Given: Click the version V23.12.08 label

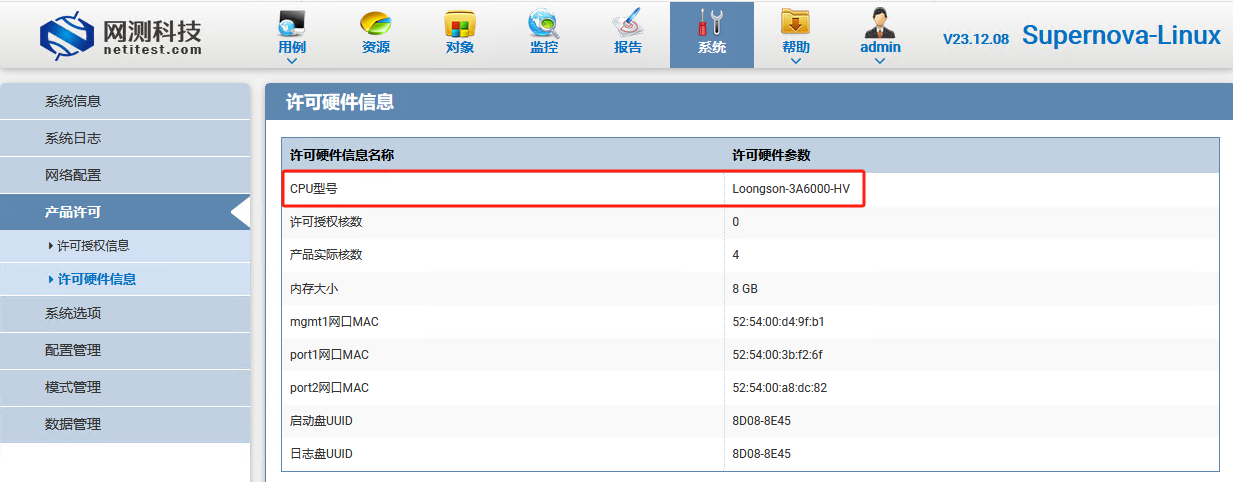Looking at the screenshot, I should tap(976, 39).
